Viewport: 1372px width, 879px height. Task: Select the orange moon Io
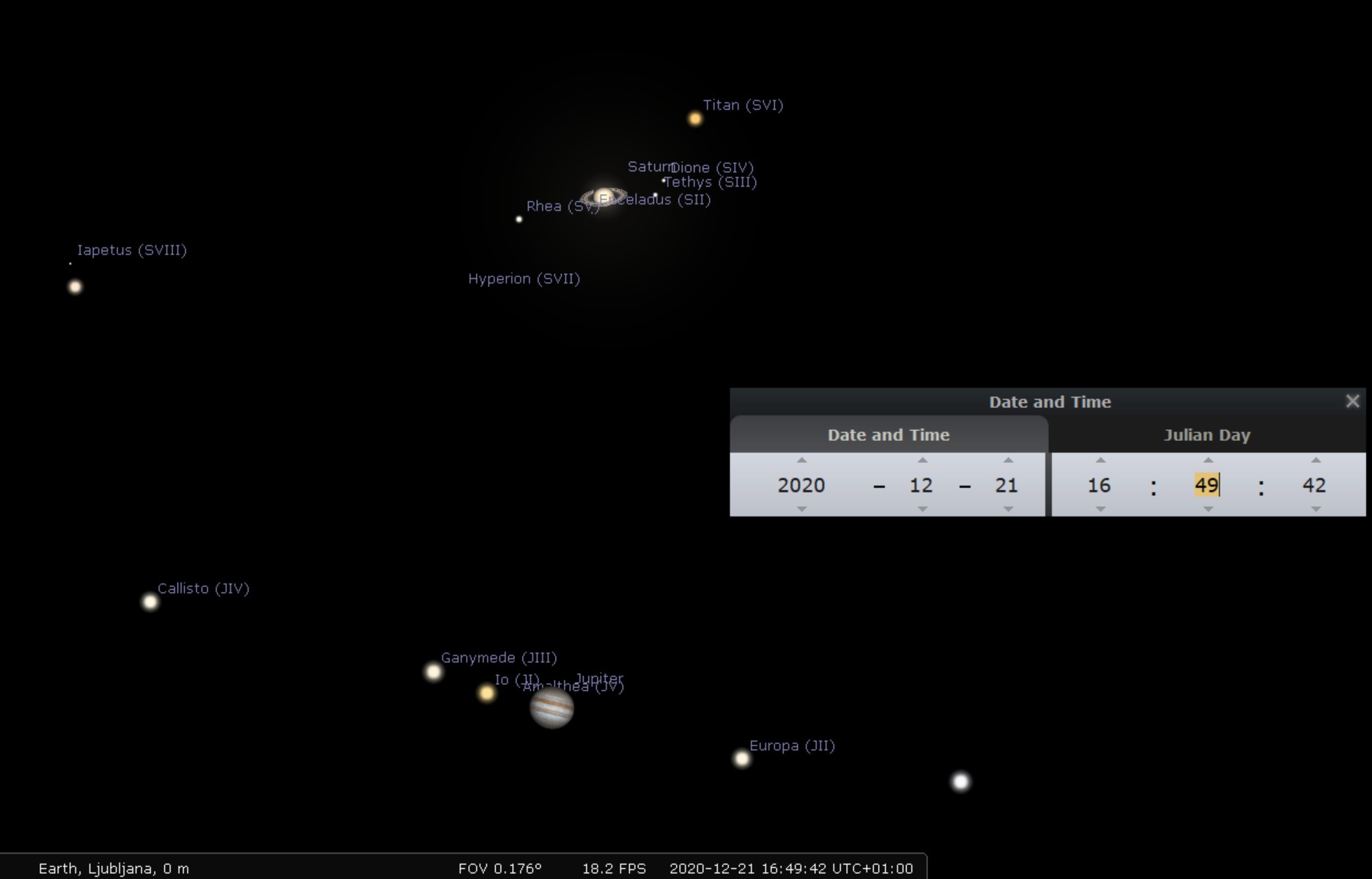[486, 693]
